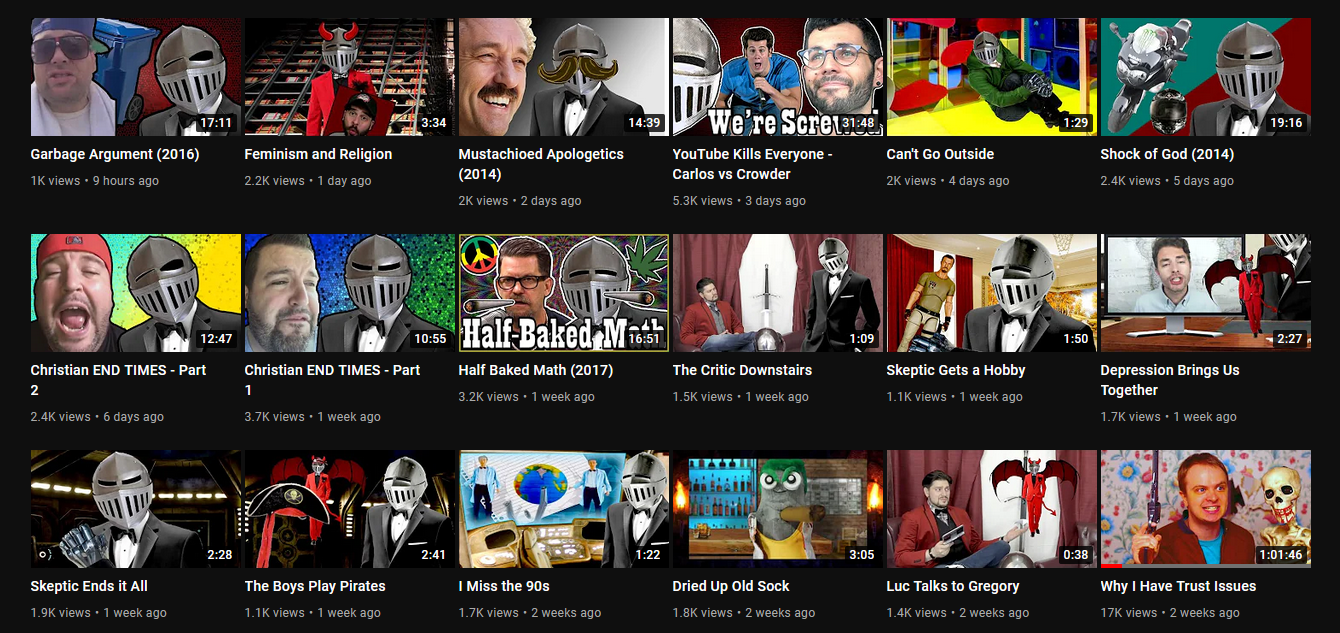Screen dimensions: 1340x633
Task: Play the Why I Have Trust Issues thumbnail
Action: pyautogui.click(x=1206, y=509)
